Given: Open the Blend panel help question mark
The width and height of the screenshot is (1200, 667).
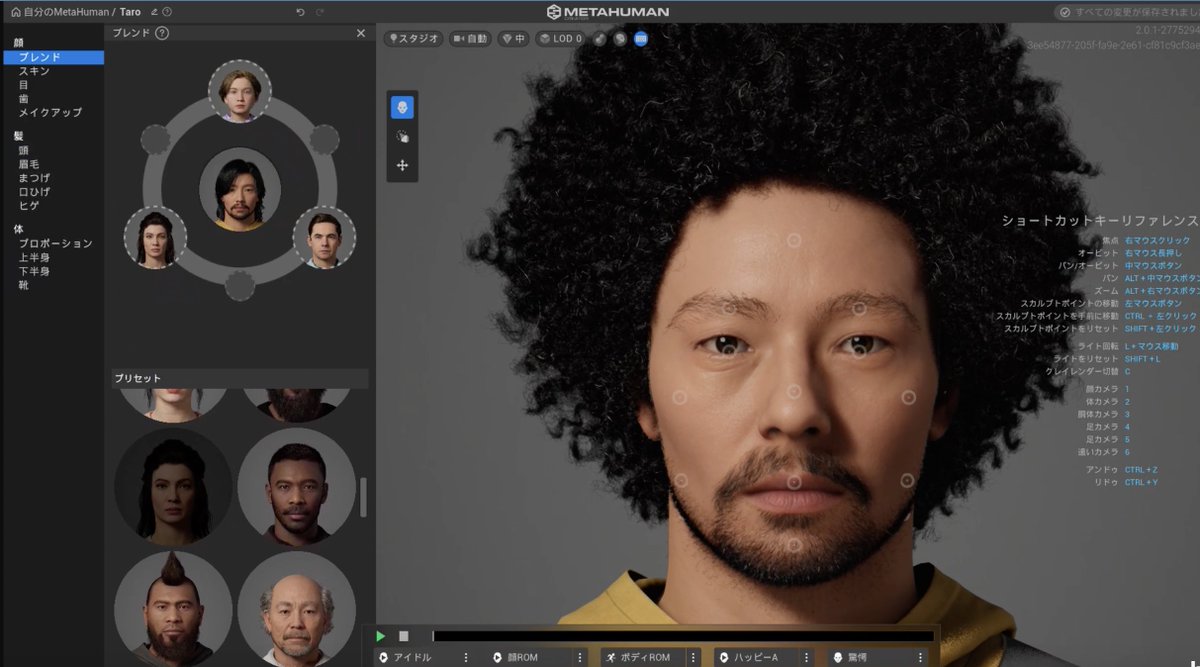Looking at the screenshot, I should pyautogui.click(x=162, y=33).
